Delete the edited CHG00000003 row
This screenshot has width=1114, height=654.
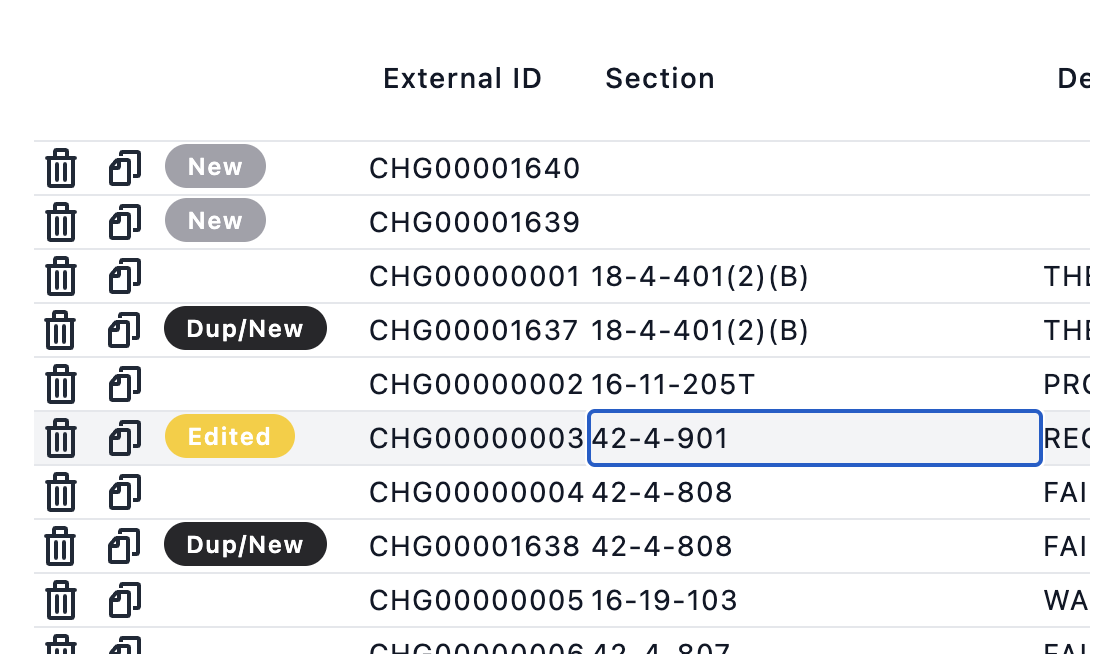pos(61,438)
